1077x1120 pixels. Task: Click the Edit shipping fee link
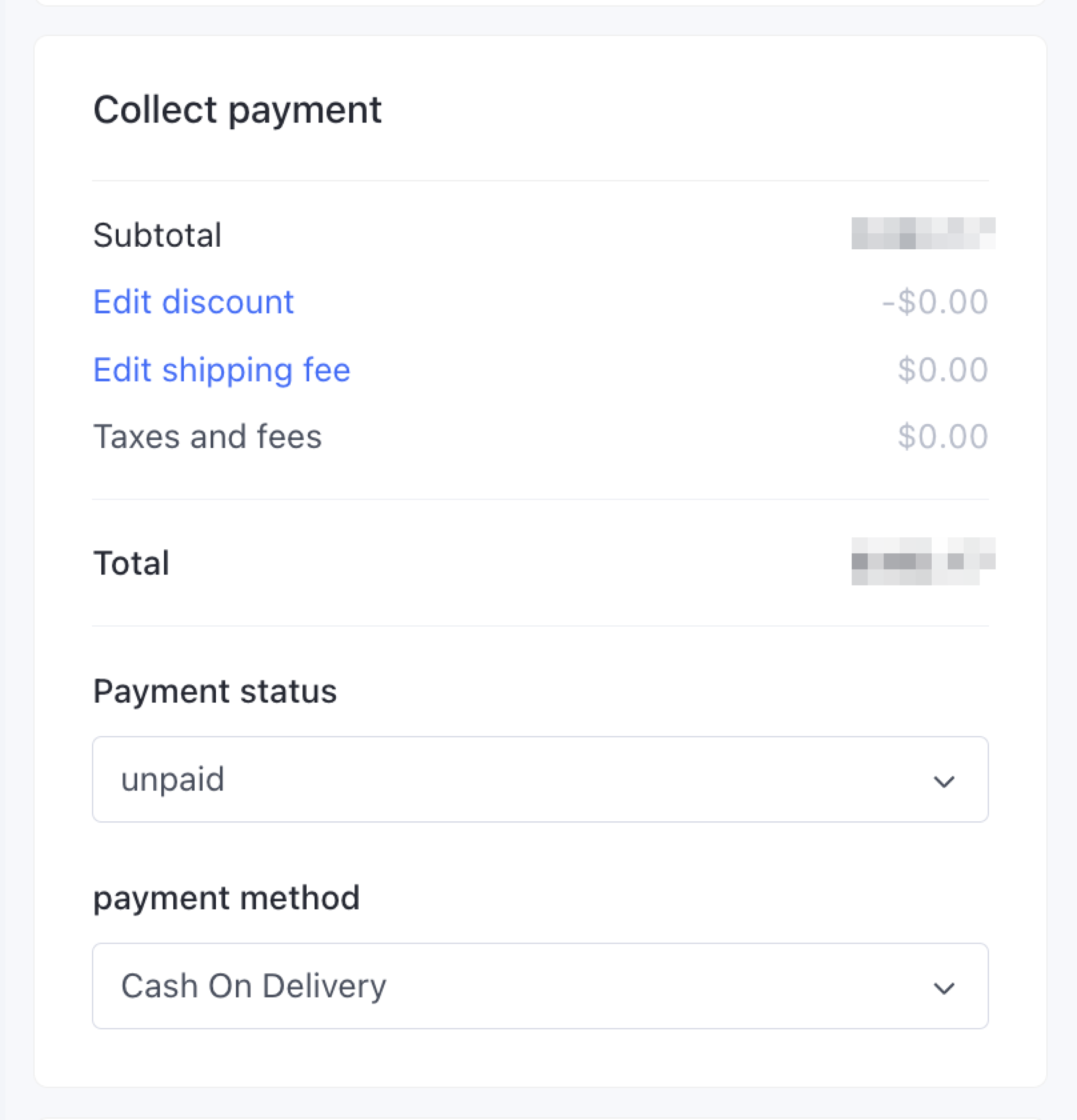click(222, 370)
